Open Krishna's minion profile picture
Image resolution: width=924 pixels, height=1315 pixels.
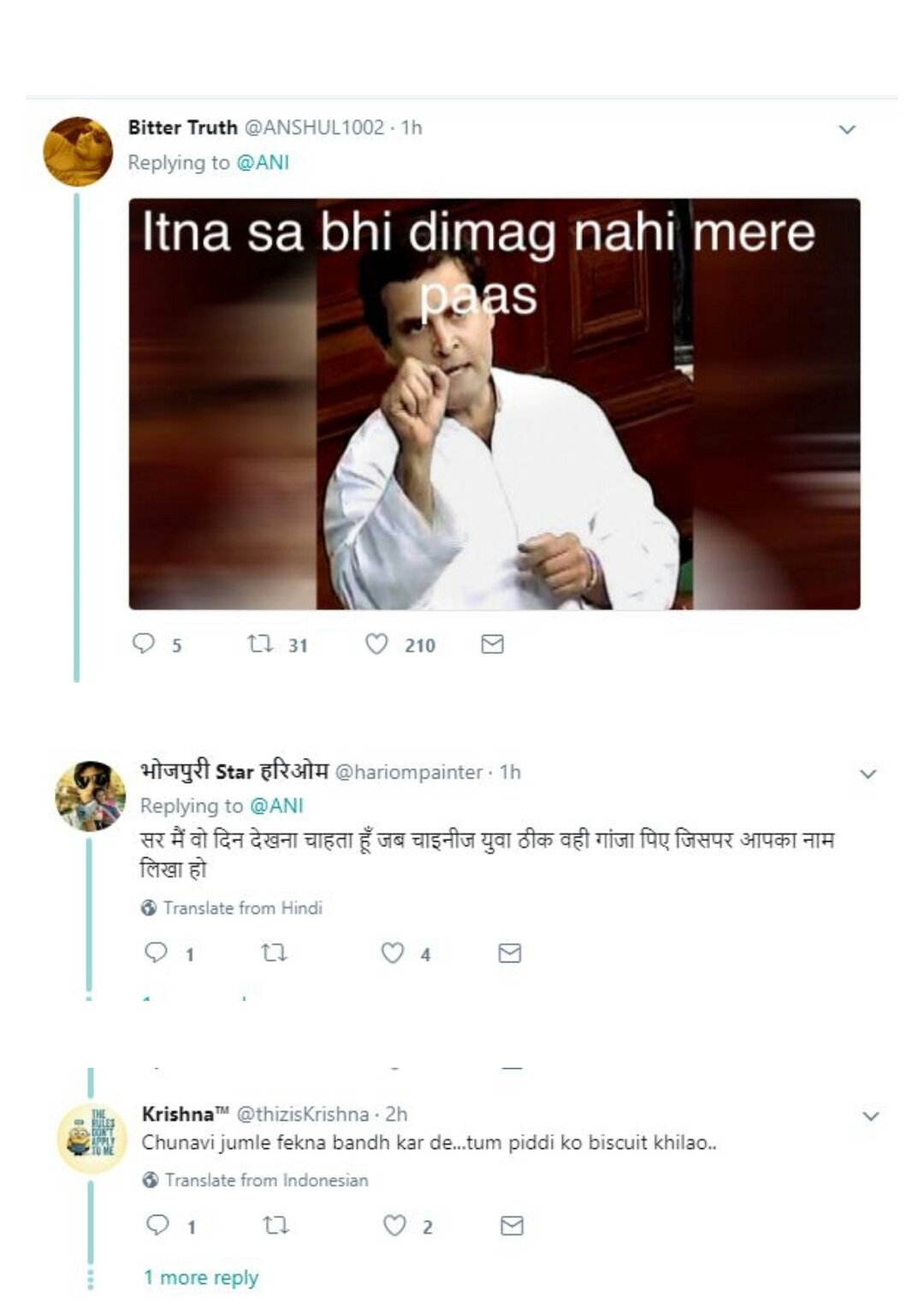click(92, 1139)
